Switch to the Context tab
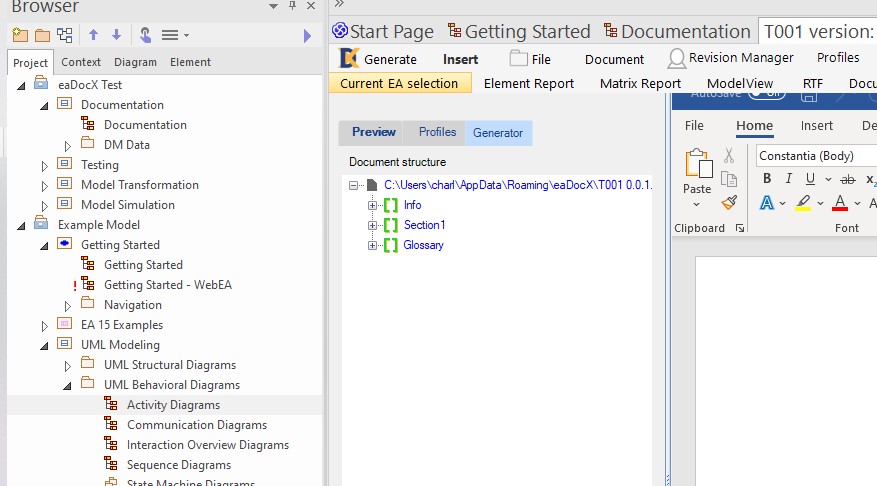Image resolution: width=877 pixels, height=486 pixels. [81, 62]
